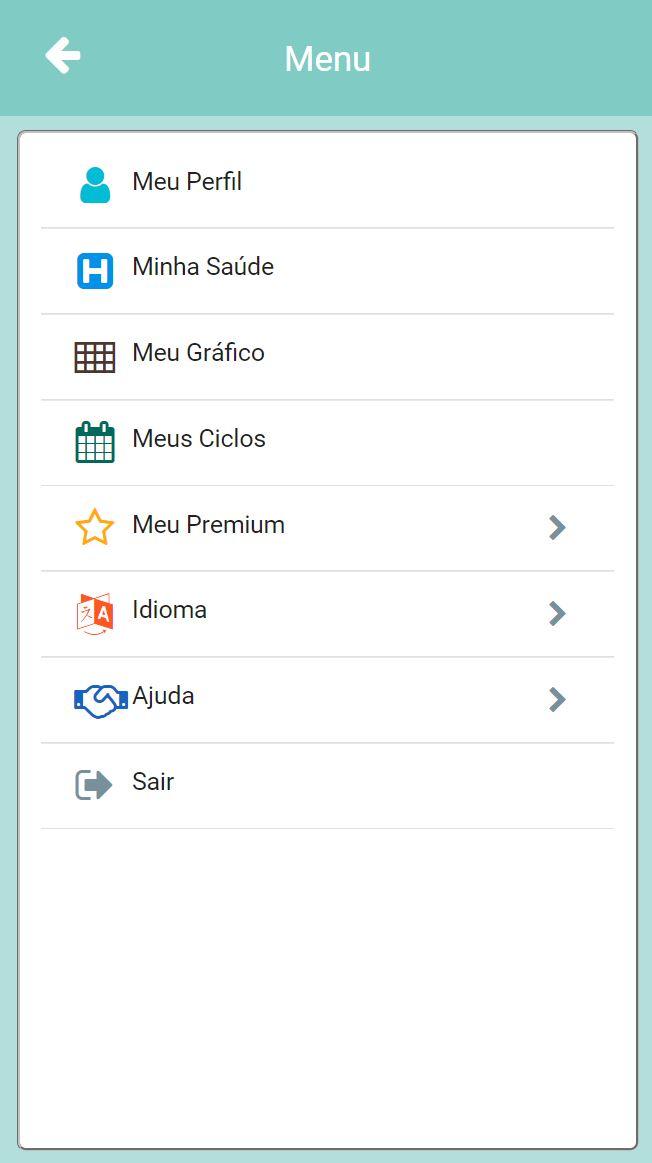Open Minha Saúde menu entry
This screenshot has width=652, height=1163.
[327, 271]
